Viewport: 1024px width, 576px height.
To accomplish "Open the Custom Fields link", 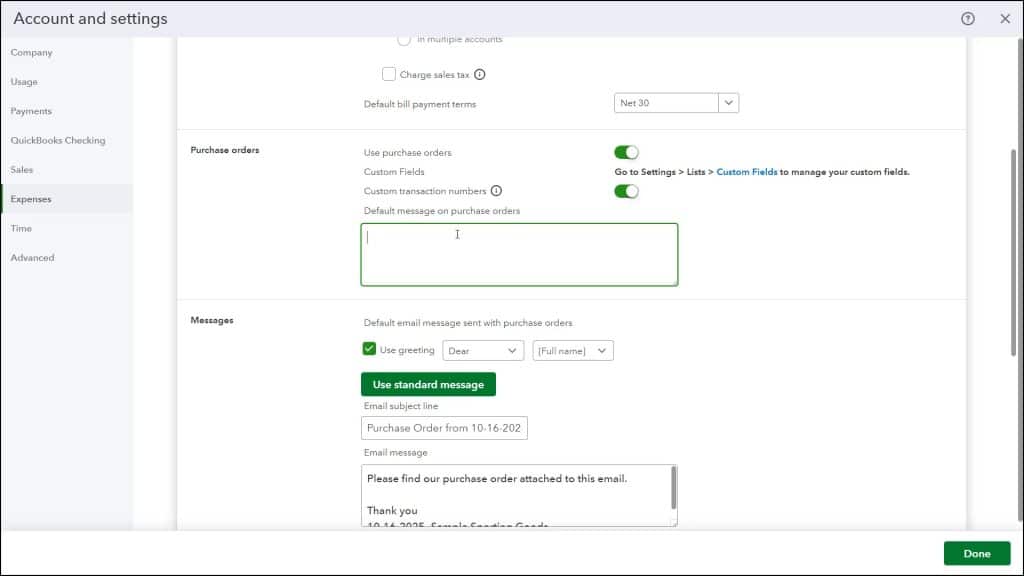I will pos(745,171).
